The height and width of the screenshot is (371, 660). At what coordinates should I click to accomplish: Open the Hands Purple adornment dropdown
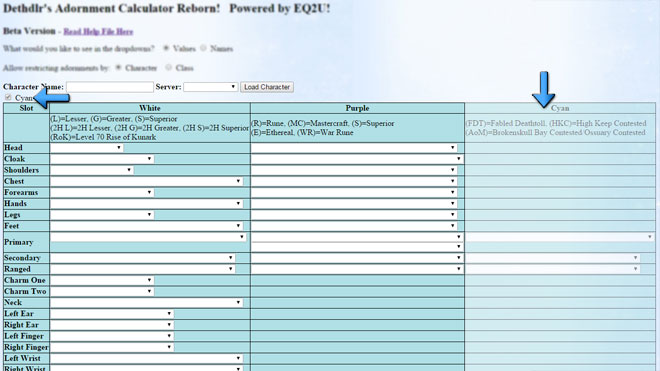click(354, 203)
